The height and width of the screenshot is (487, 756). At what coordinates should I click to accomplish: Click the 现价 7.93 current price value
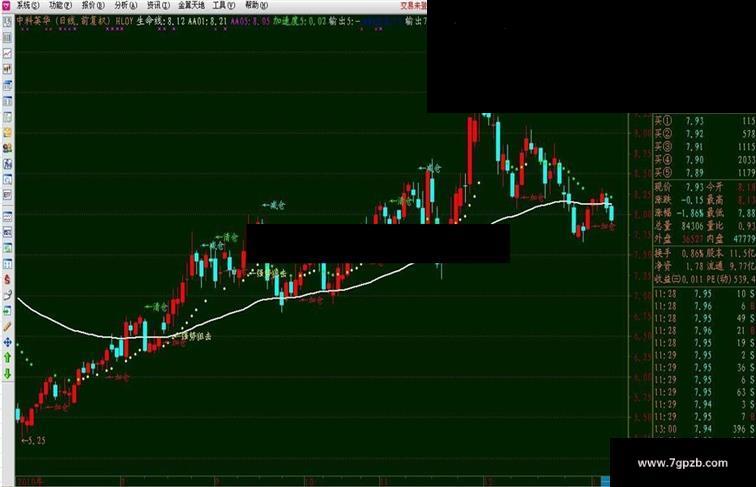click(x=694, y=187)
